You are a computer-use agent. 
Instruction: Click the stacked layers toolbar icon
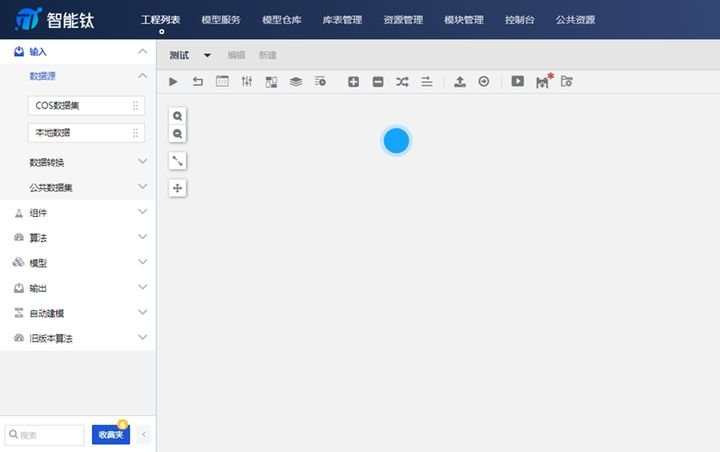(x=296, y=82)
